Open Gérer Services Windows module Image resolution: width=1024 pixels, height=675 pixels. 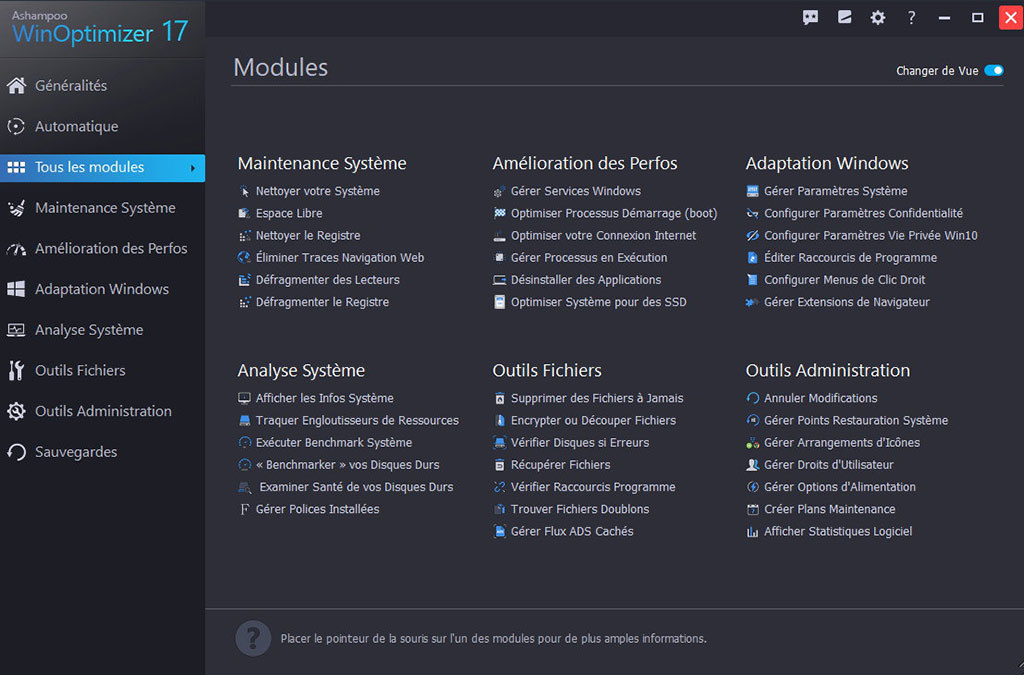(575, 191)
